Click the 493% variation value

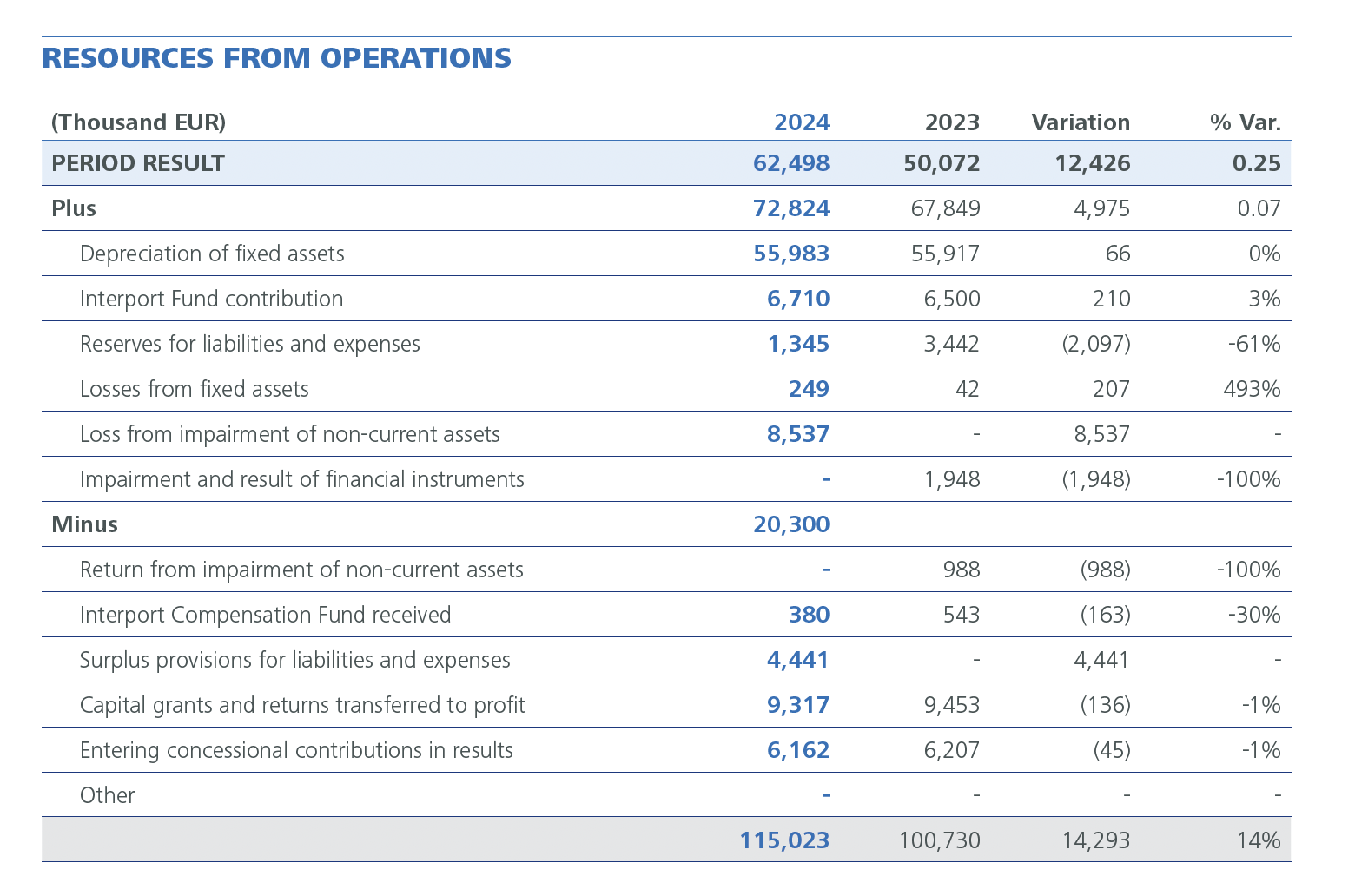click(1251, 389)
